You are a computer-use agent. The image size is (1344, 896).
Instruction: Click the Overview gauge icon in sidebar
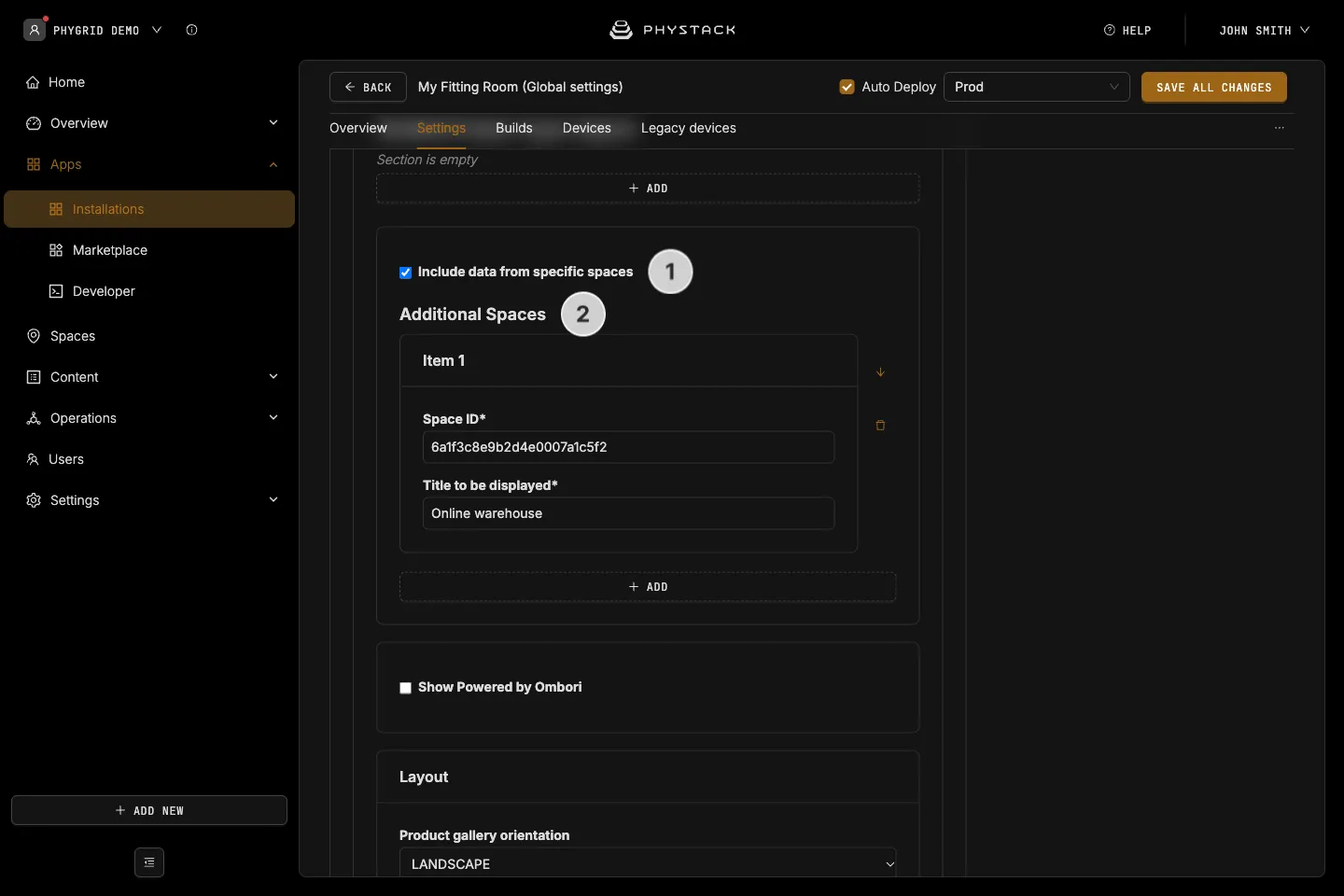coord(34,123)
